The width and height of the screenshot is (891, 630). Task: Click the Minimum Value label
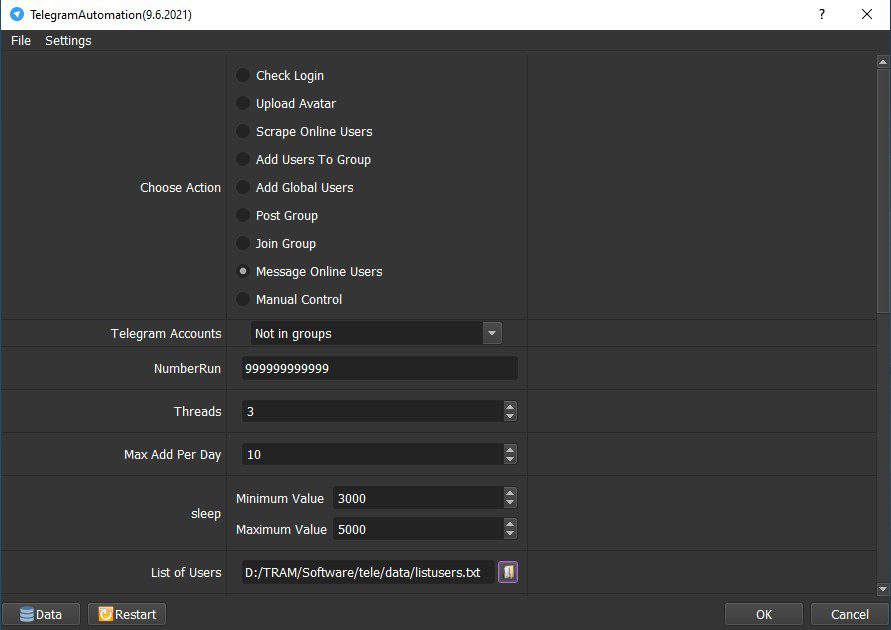(x=280, y=498)
